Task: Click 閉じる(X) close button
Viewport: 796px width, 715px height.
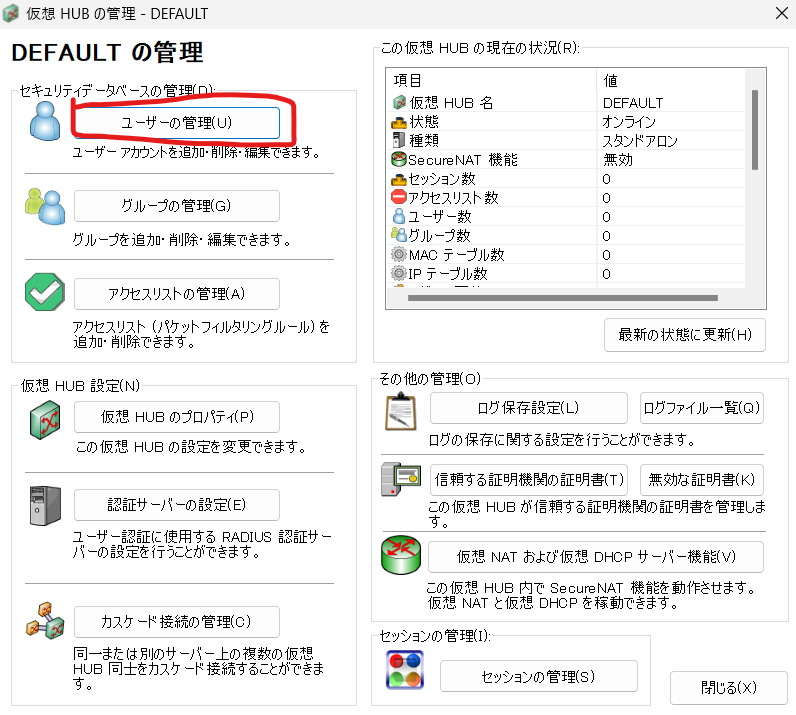Action: coord(728,688)
